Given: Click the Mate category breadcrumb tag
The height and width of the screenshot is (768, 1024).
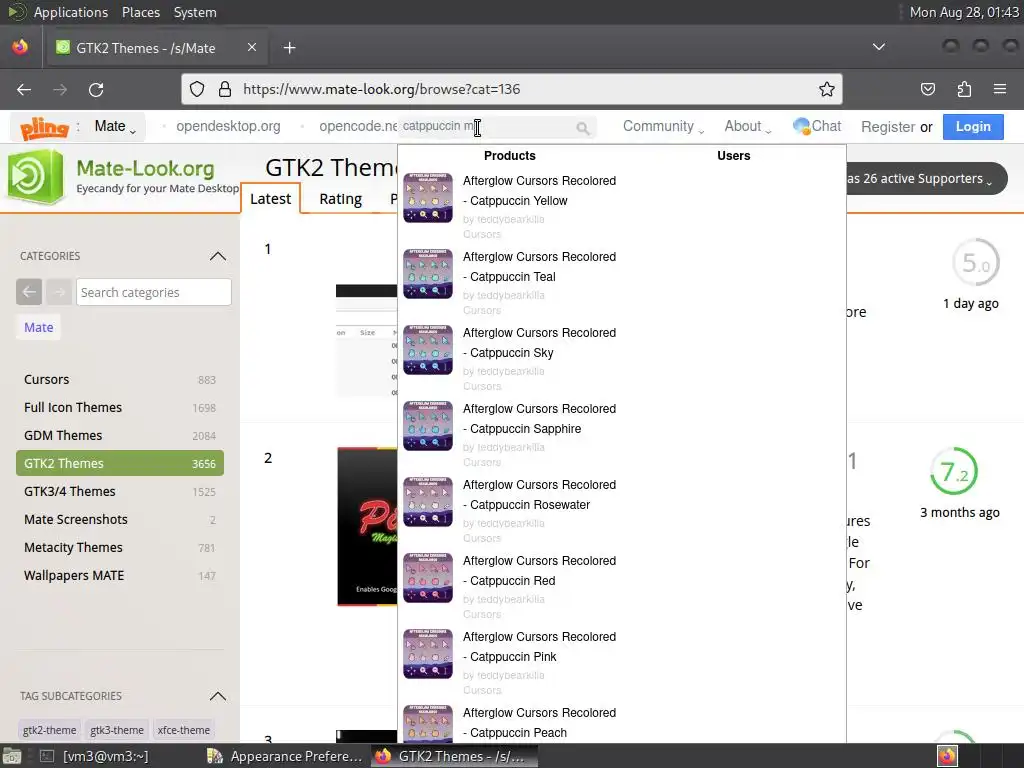Looking at the screenshot, I should [39, 327].
